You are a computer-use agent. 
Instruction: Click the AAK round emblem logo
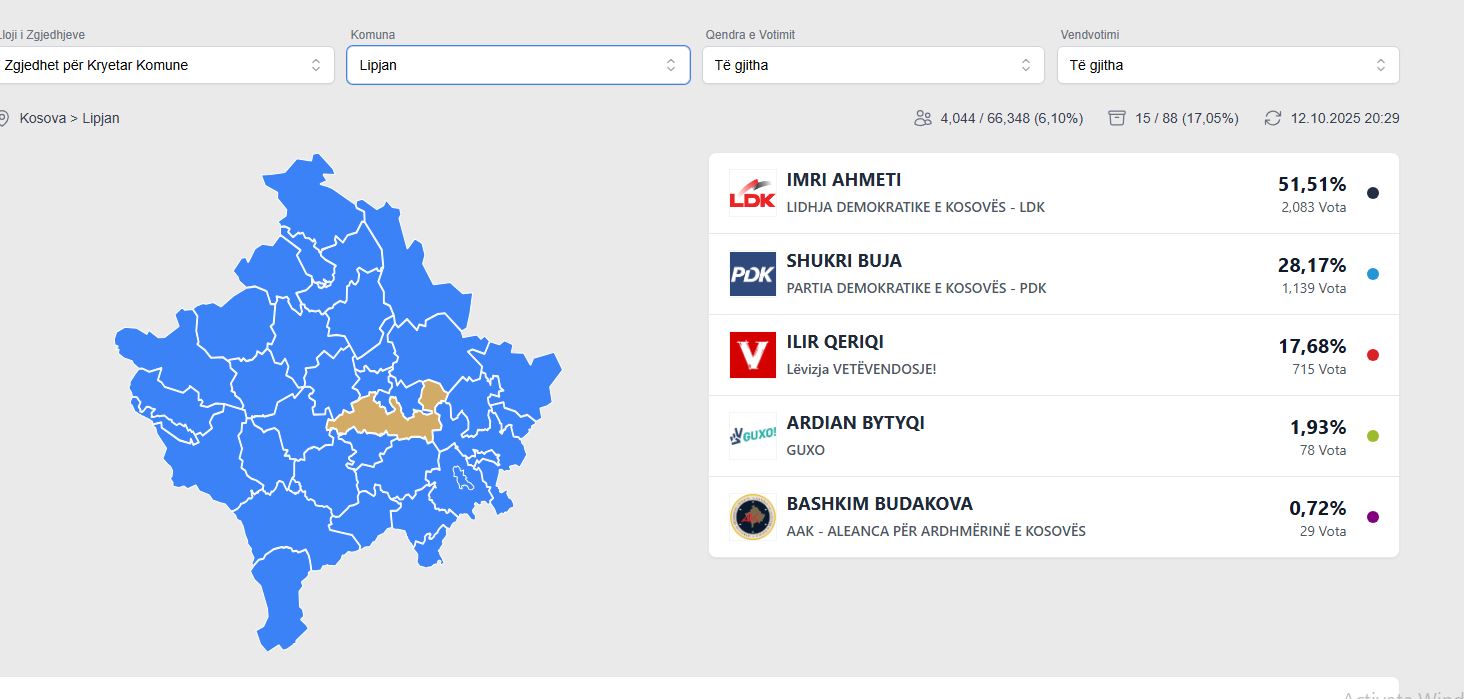pyautogui.click(x=752, y=517)
